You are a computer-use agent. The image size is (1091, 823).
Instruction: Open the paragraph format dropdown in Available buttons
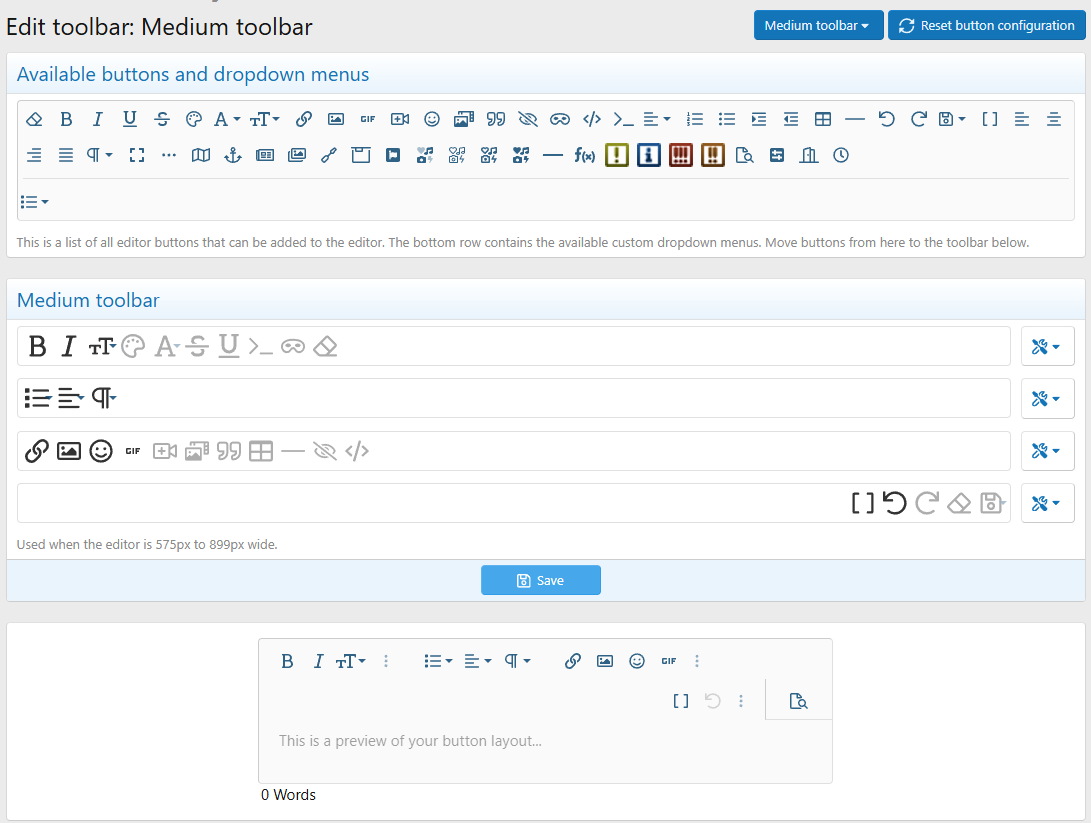[99, 155]
